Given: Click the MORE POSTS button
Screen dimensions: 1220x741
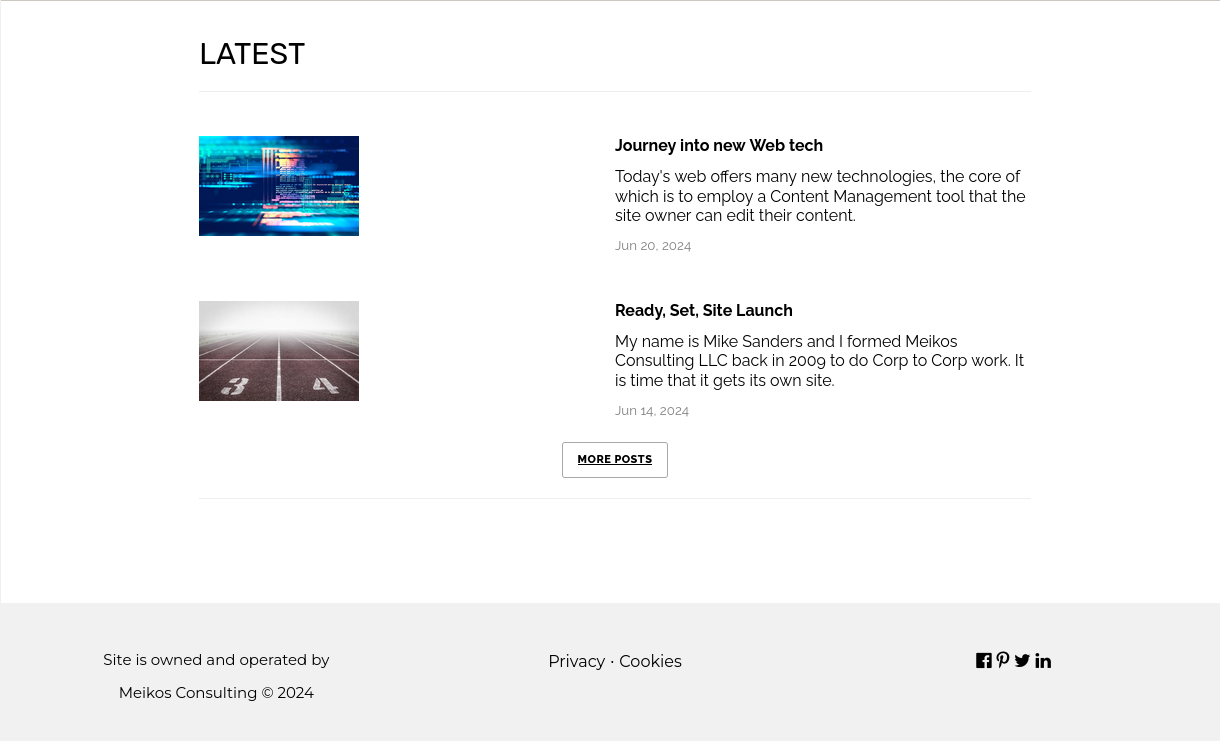Looking at the screenshot, I should [x=614, y=460].
